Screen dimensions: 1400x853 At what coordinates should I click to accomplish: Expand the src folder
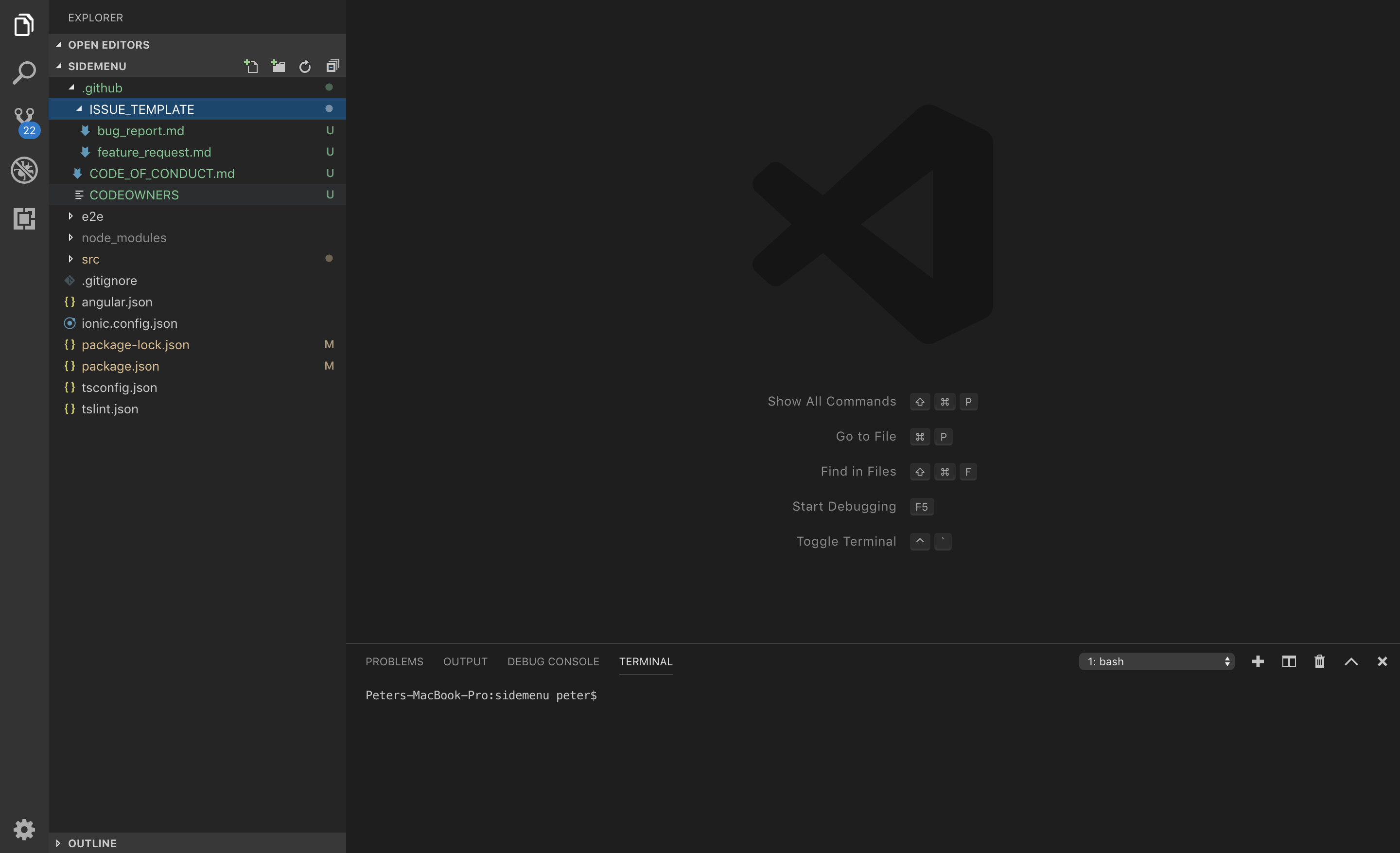[90, 259]
